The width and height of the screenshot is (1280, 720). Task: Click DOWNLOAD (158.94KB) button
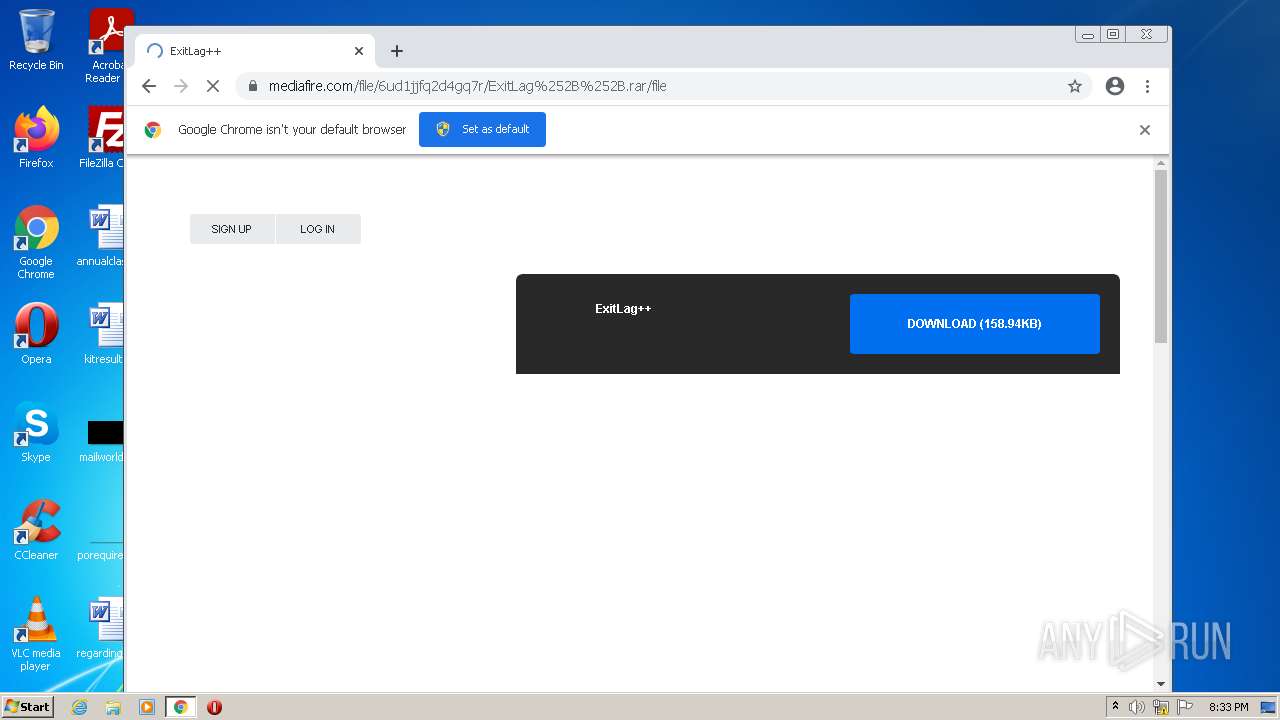click(975, 324)
